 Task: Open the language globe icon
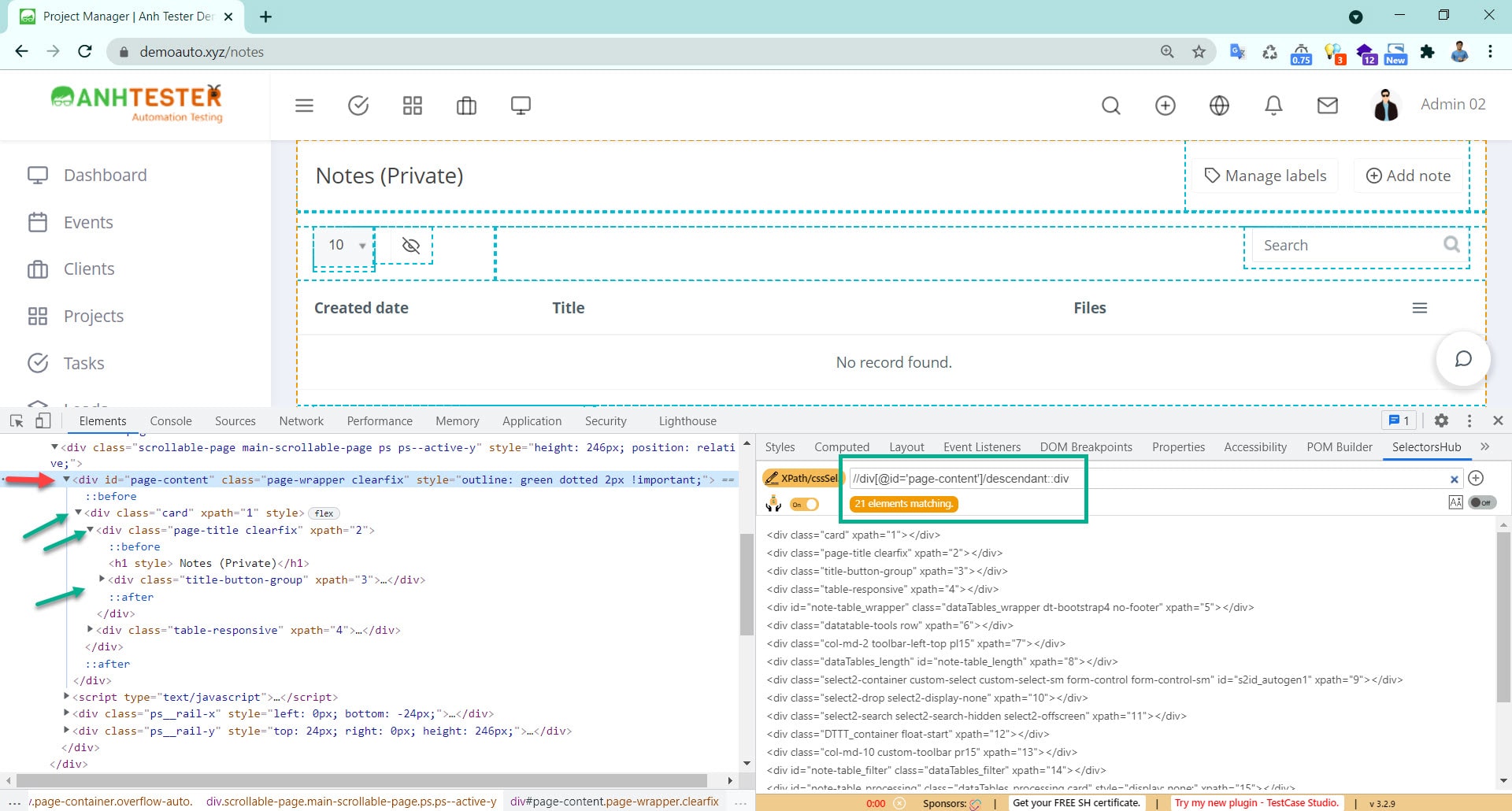point(1219,106)
